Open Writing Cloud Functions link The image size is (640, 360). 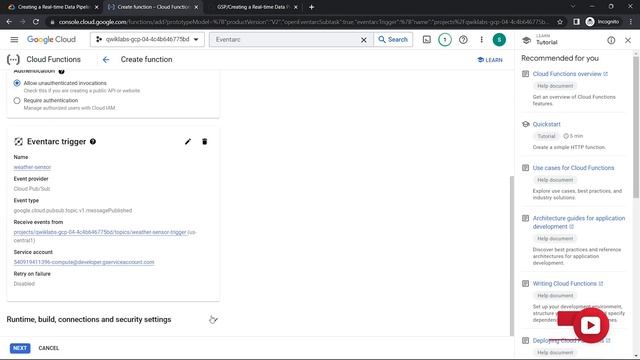pyautogui.click(x=568, y=283)
